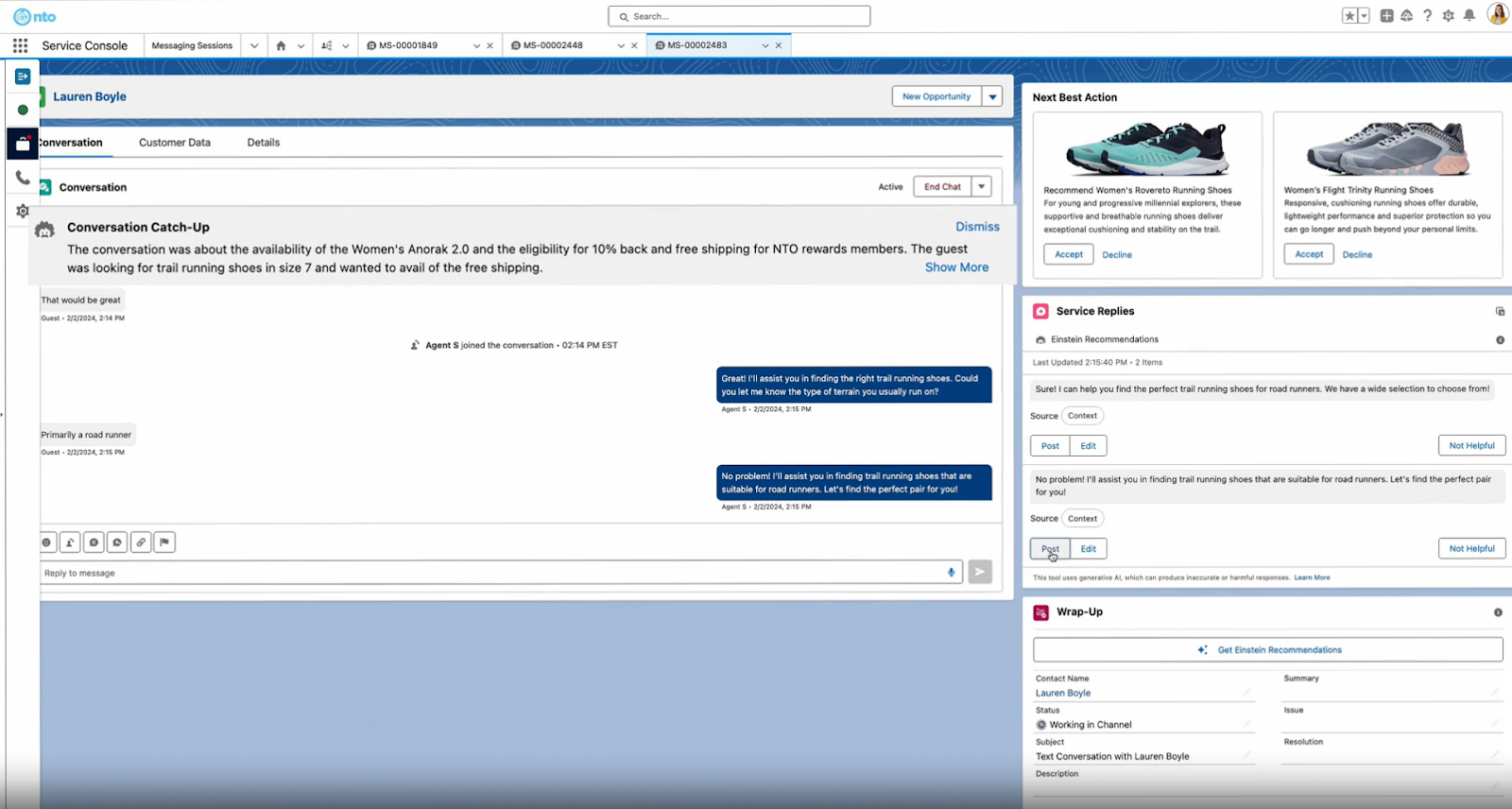
Task: Click the Reply to message field
Action: (x=501, y=573)
